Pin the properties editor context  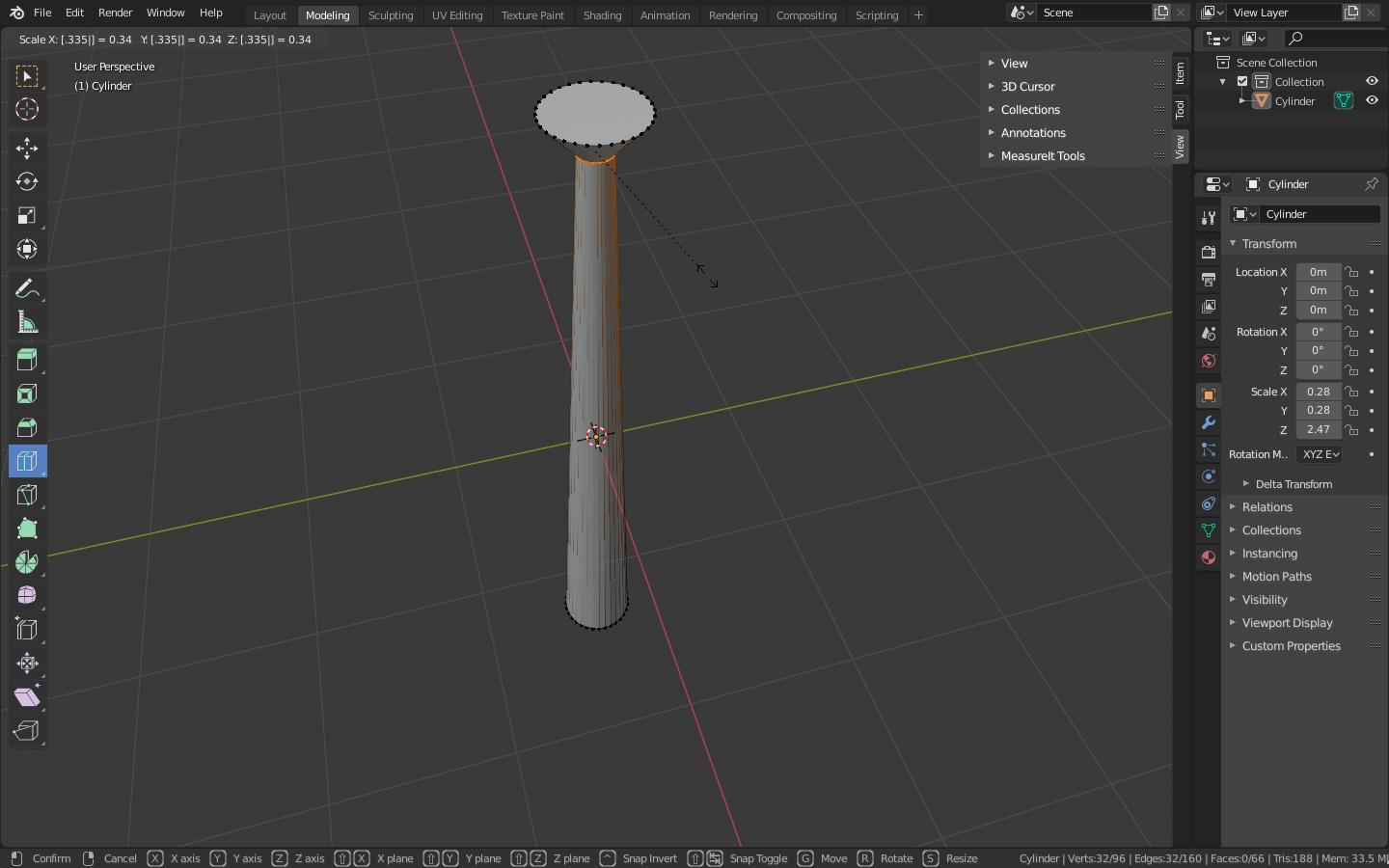(1371, 184)
